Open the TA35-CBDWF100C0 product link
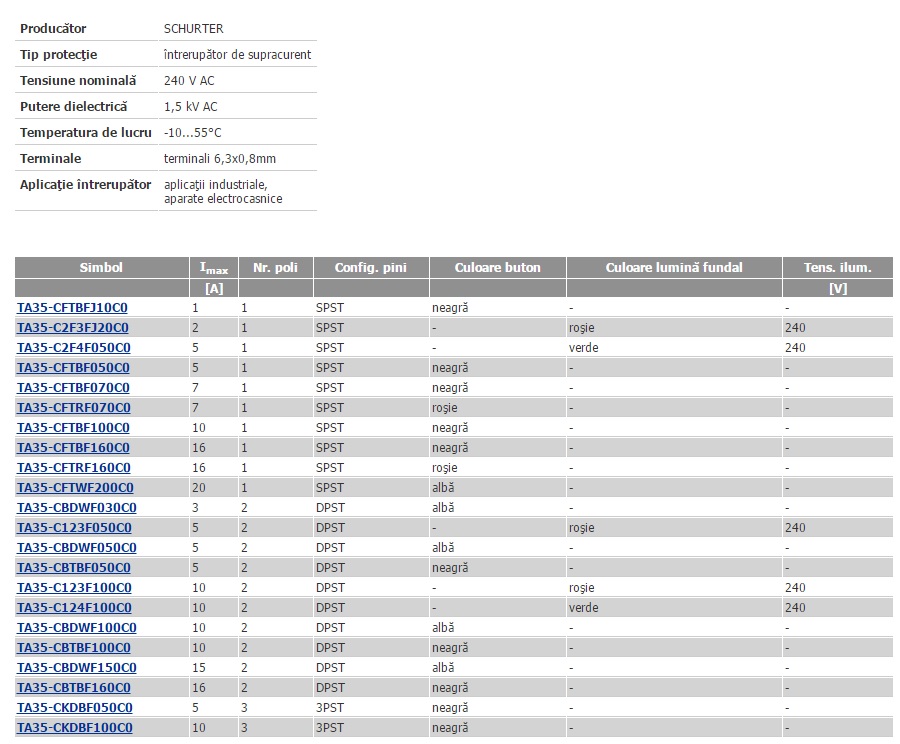 point(77,628)
